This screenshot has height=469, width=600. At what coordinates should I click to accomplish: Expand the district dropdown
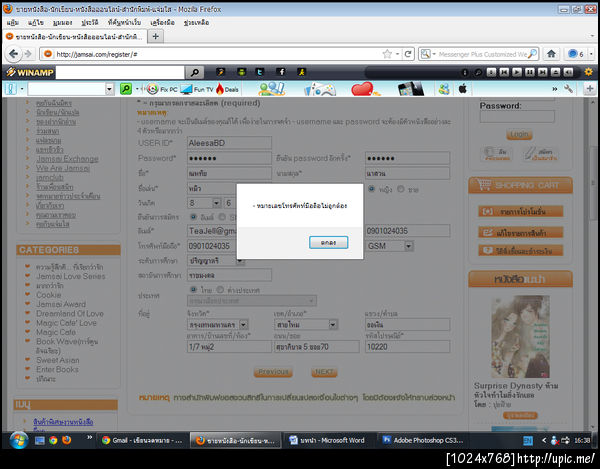point(333,325)
